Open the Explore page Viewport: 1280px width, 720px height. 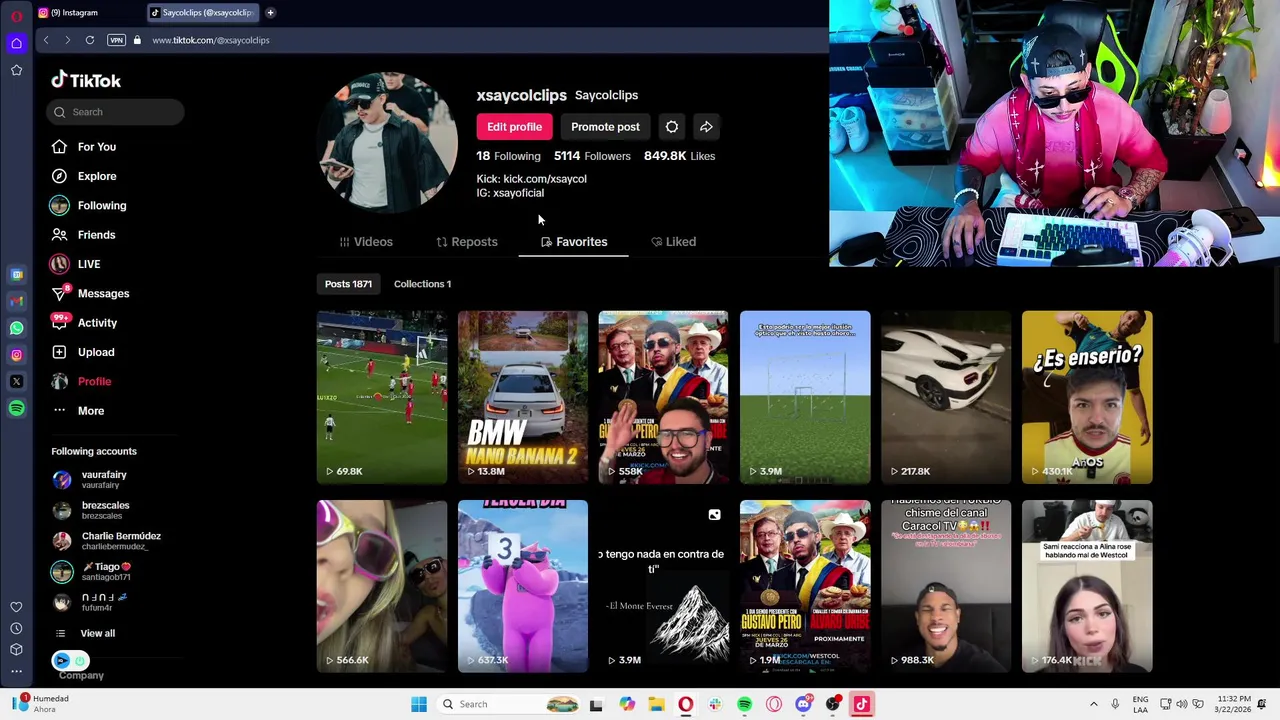pyautogui.click(x=84, y=176)
